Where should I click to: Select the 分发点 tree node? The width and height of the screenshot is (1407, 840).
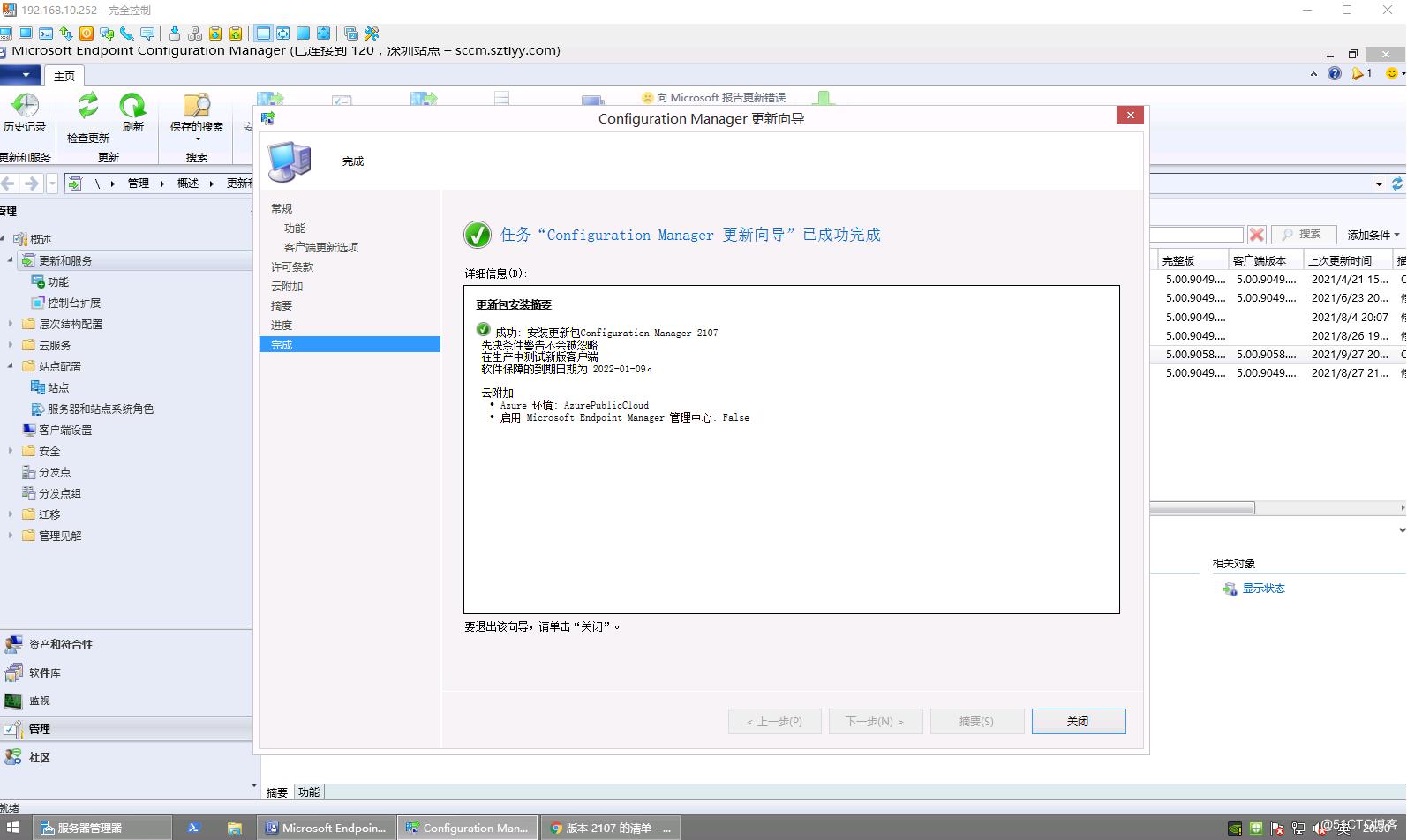tap(55, 472)
